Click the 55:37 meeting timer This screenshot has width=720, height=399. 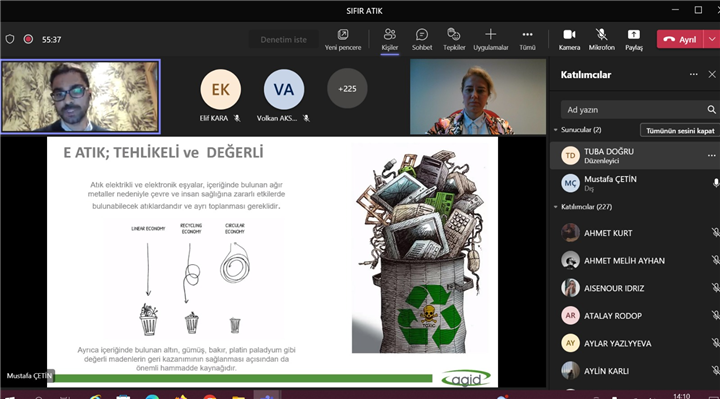point(51,39)
